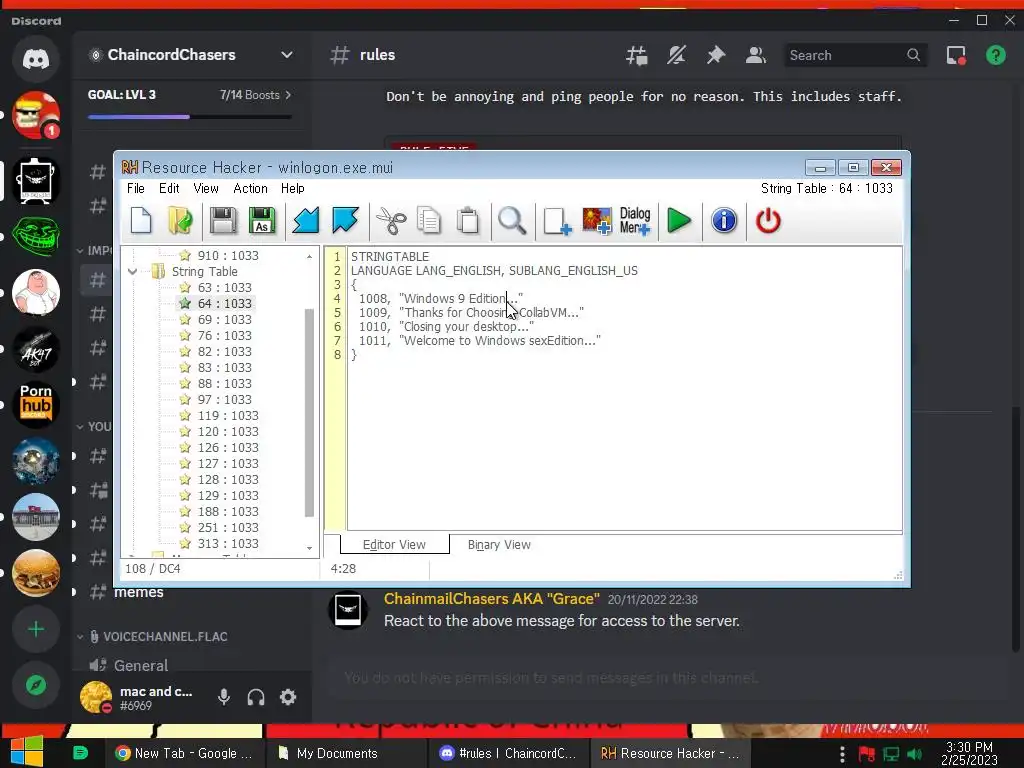
Task: Copy with the two-pages icon
Action: [x=429, y=221]
